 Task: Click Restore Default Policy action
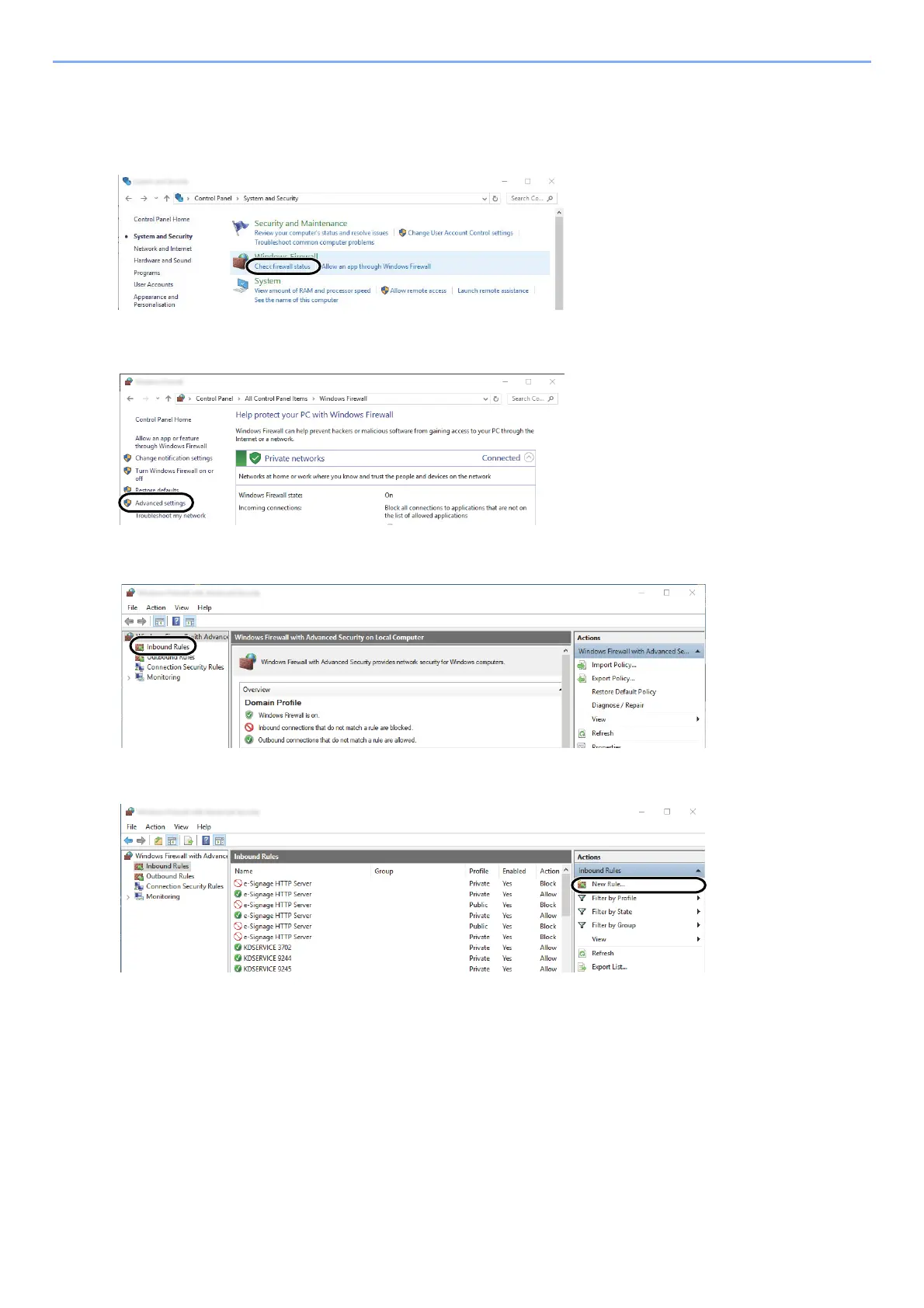[624, 691]
